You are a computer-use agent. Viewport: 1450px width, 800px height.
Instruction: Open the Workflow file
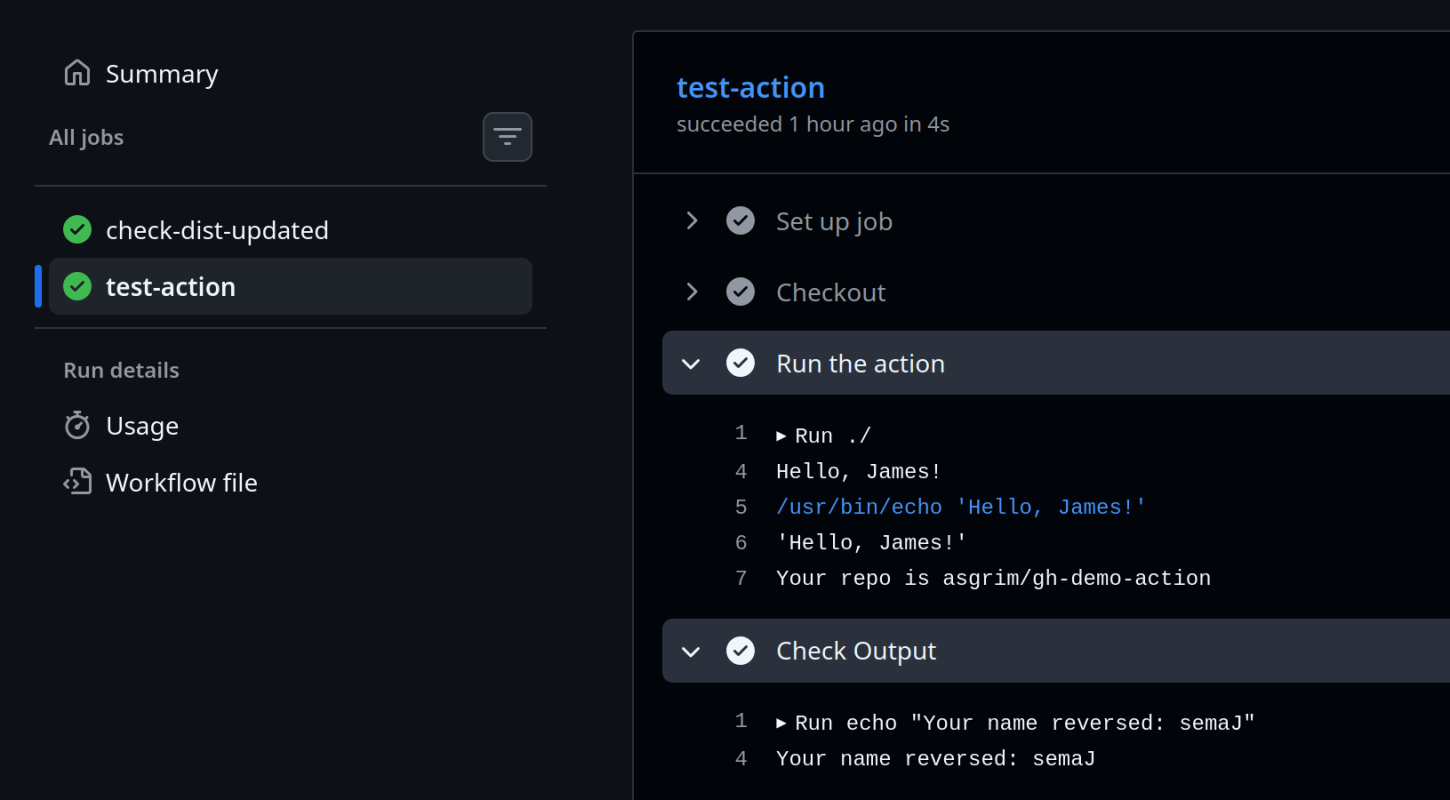point(182,482)
